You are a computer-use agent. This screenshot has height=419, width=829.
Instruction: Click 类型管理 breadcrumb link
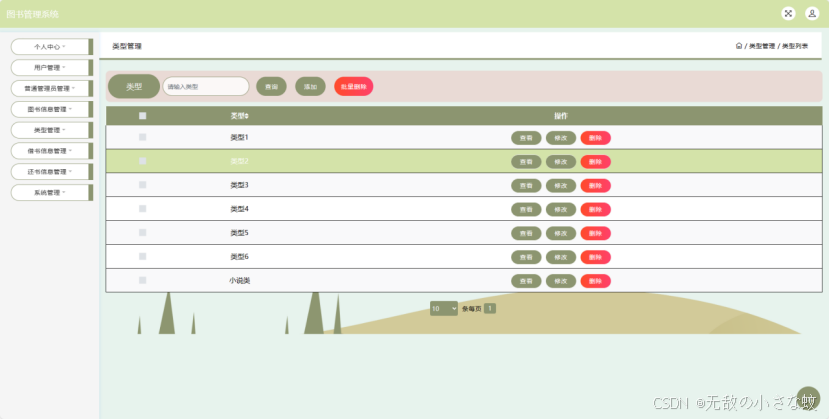tap(762, 46)
